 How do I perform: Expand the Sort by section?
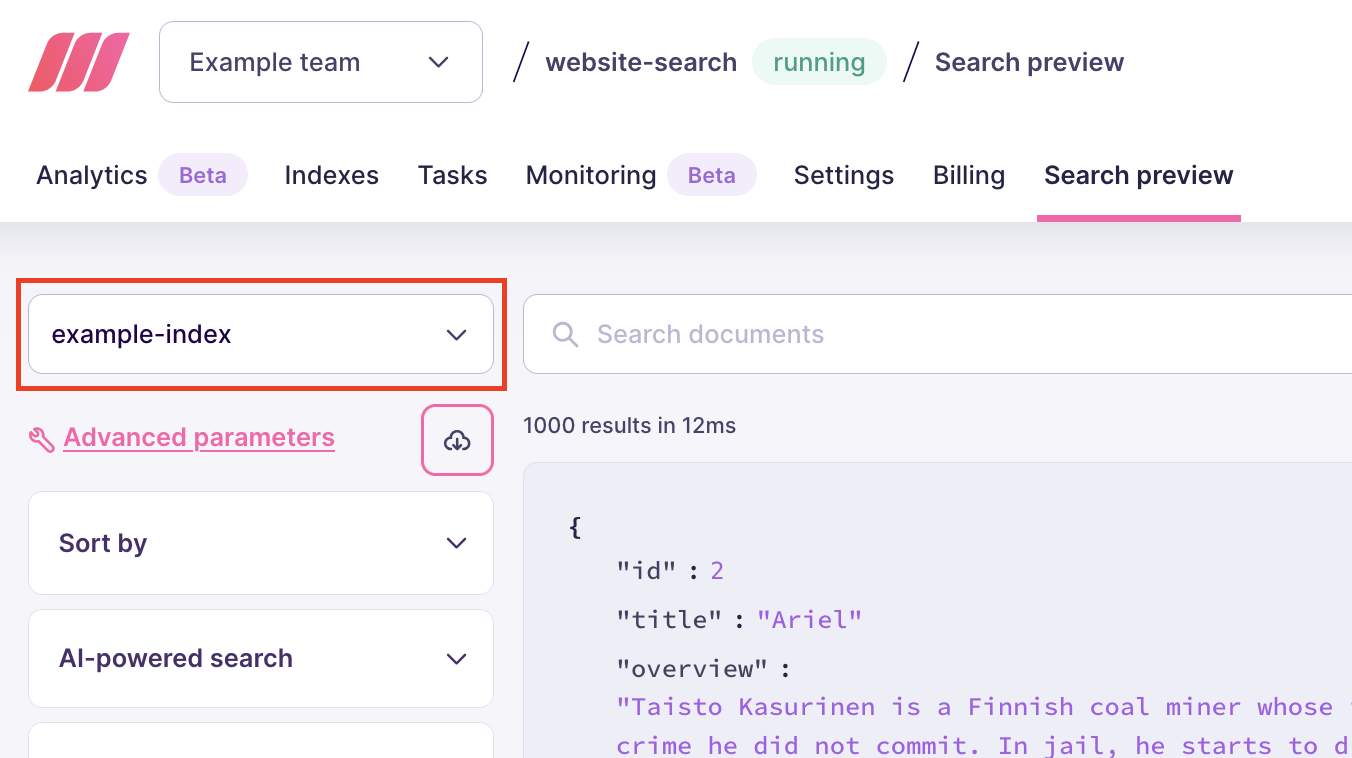[x=260, y=543]
